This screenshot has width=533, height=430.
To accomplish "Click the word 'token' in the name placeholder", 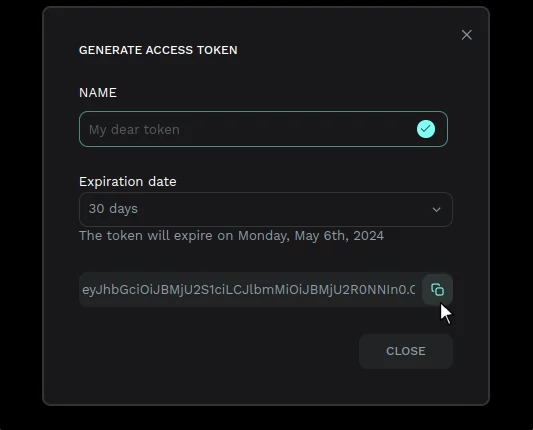I will (161, 130).
